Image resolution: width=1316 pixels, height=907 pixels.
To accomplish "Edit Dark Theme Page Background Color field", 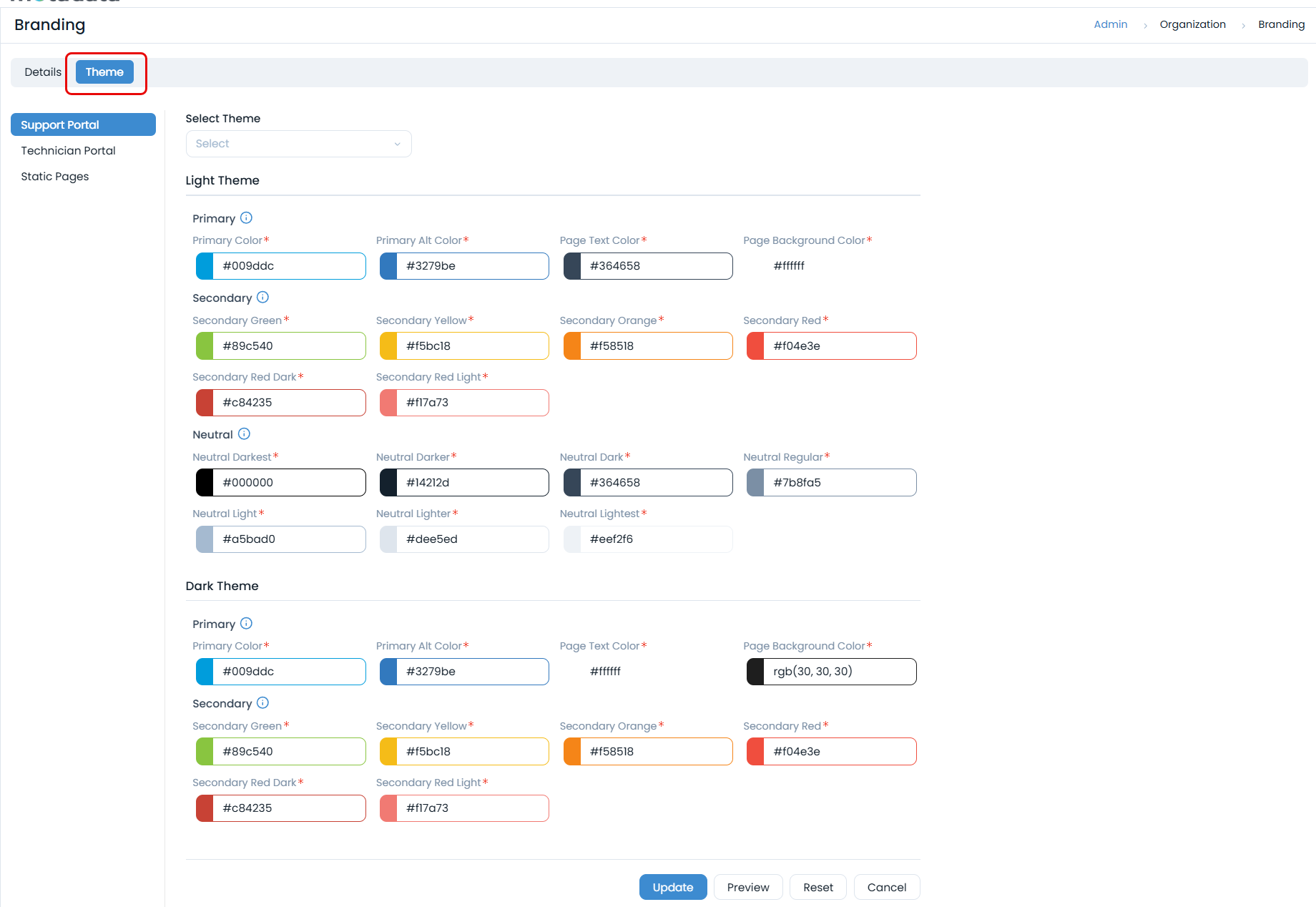I will 839,672.
